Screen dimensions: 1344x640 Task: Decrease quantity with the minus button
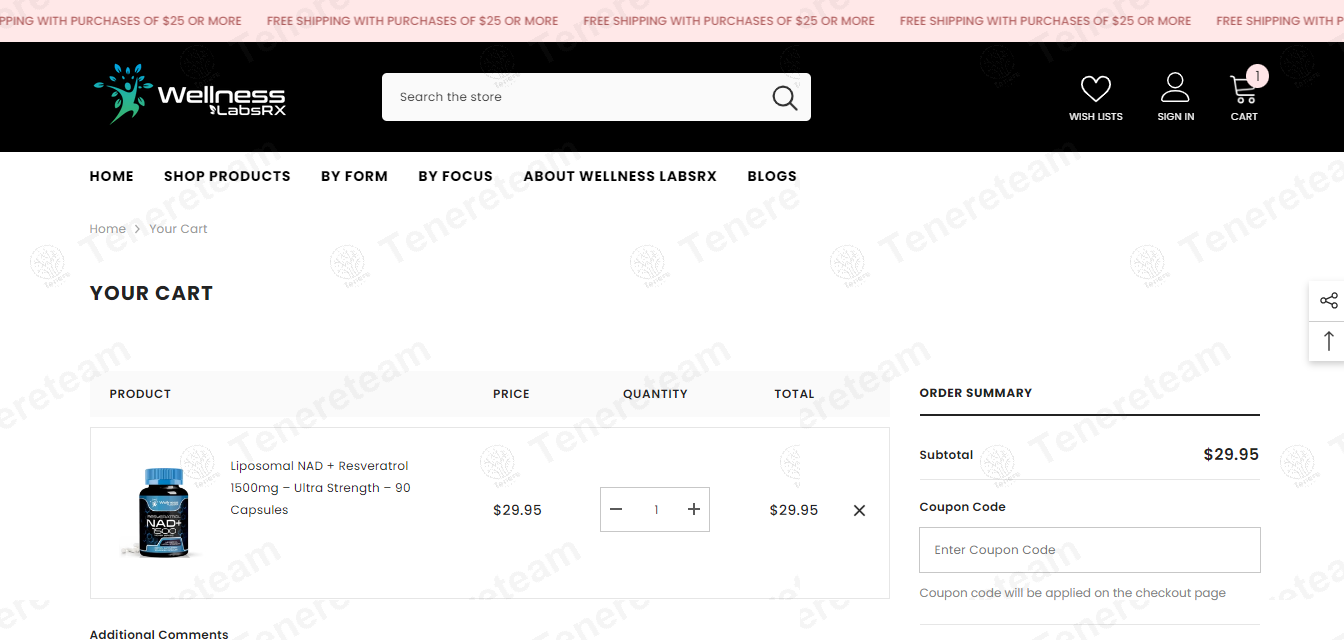point(616,509)
